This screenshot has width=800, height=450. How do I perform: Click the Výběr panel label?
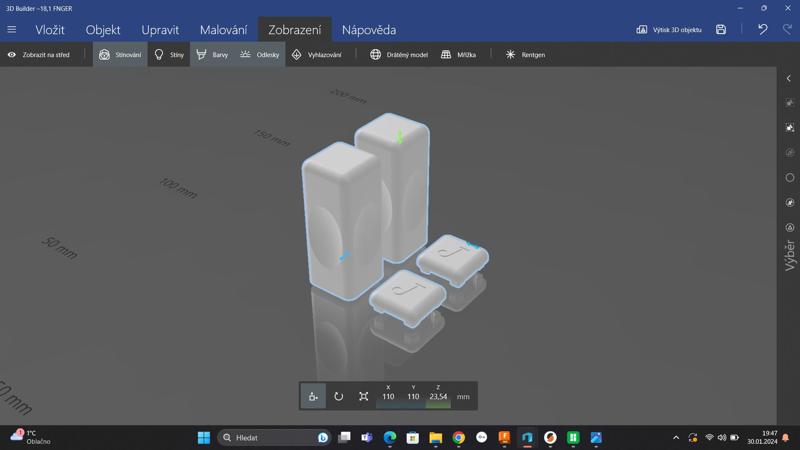point(790,255)
